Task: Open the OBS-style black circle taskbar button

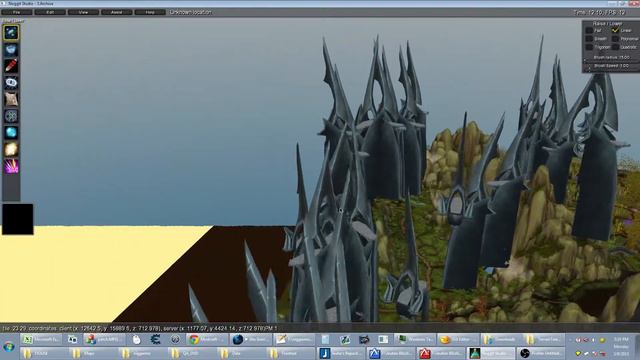Action: pos(541,353)
